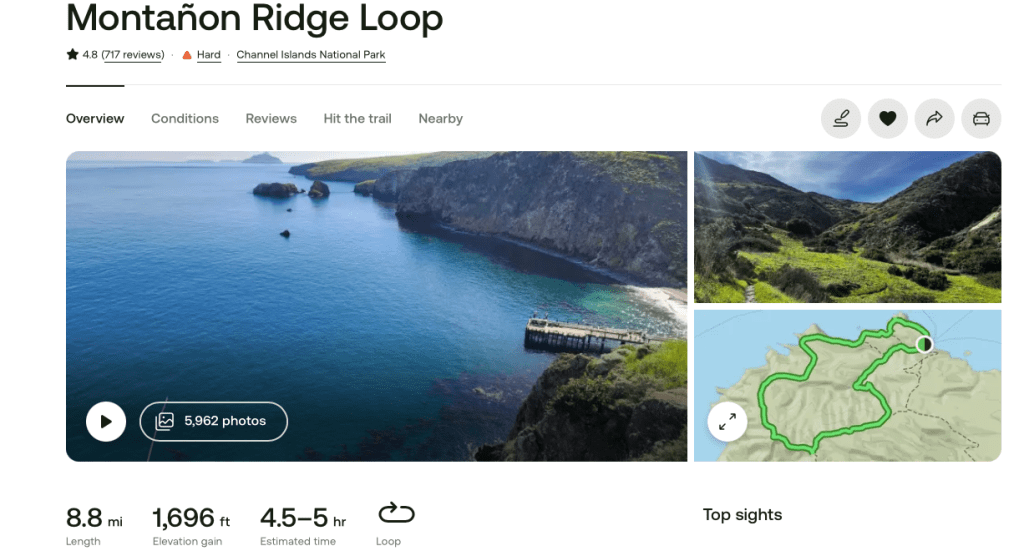Open the 717 reviews link
This screenshot has height=551, width=1024.
coord(133,55)
